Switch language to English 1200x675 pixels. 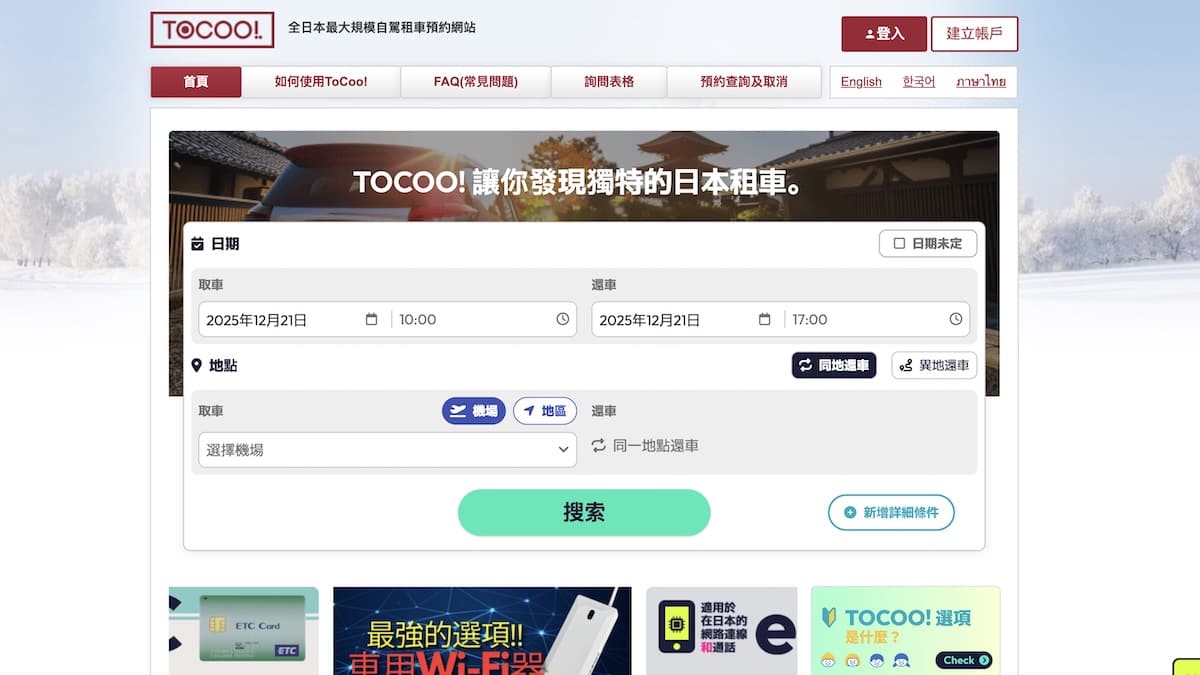[x=861, y=82]
